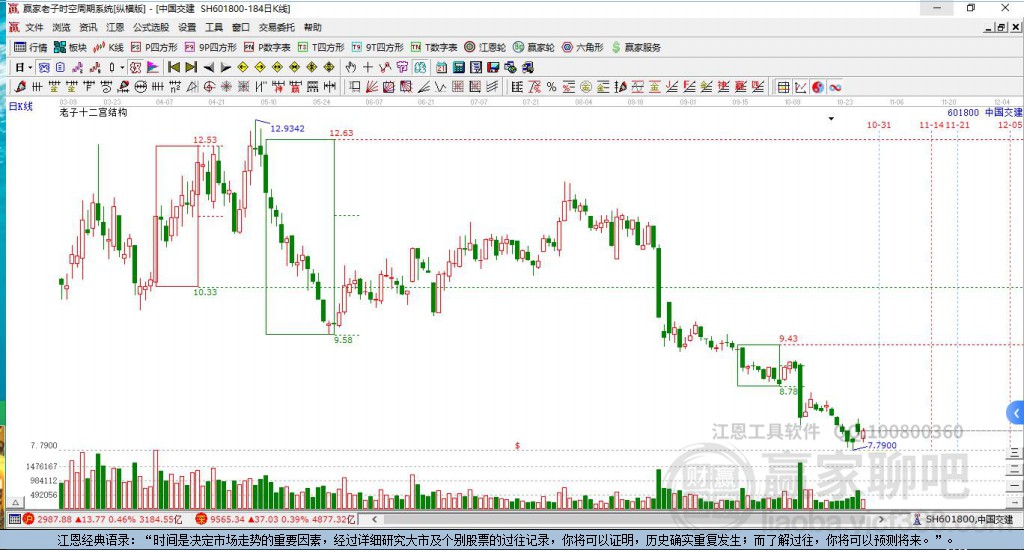Expand the 日 period dropdown arrow

31,67
